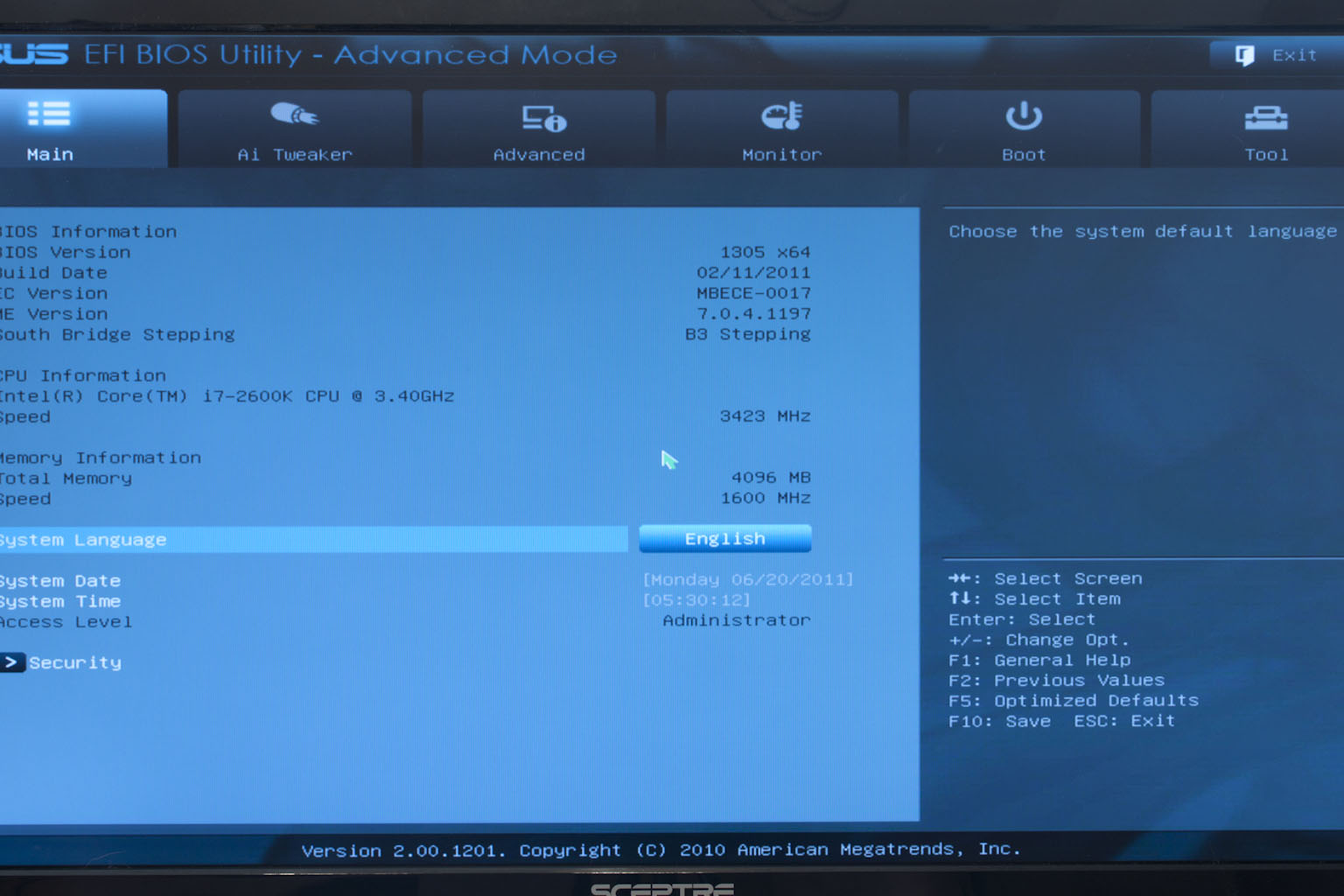The height and width of the screenshot is (896, 1344).
Task: Click the B3 Stepping value
Action: tap(748, 334)
